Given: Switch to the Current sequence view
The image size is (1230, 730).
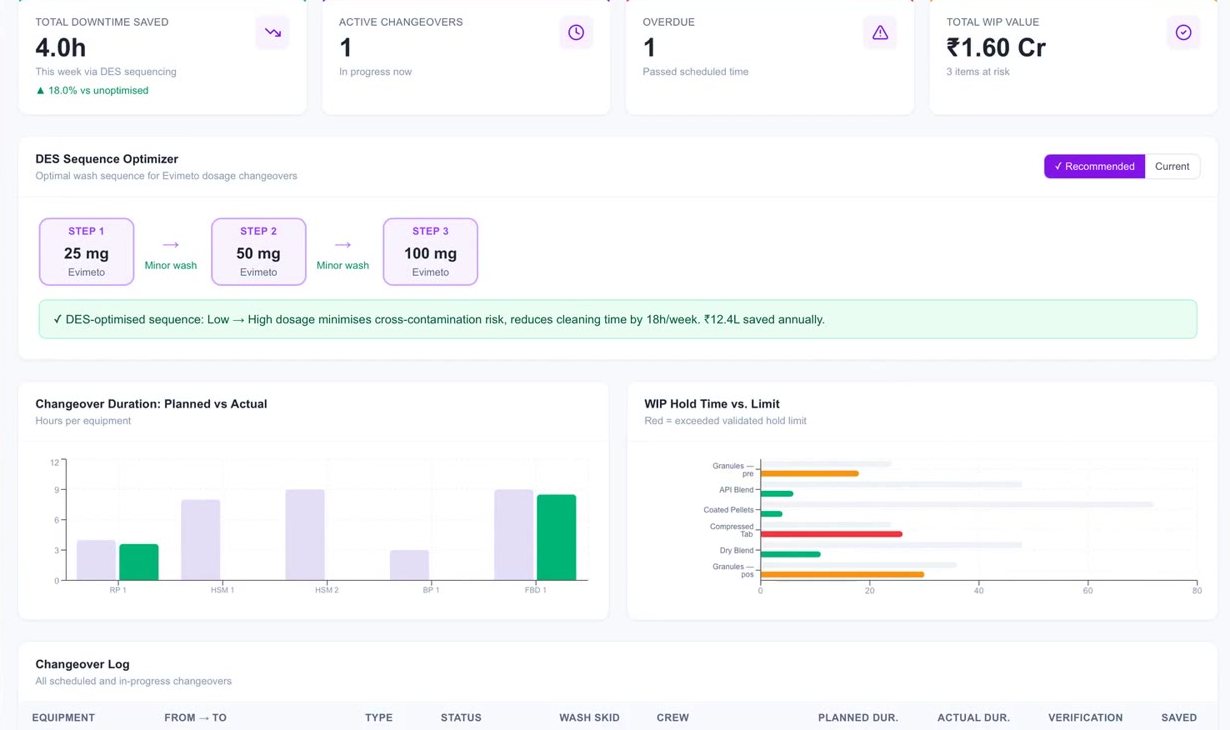Looking at the screenshot, I should [x=1172, y=166].
